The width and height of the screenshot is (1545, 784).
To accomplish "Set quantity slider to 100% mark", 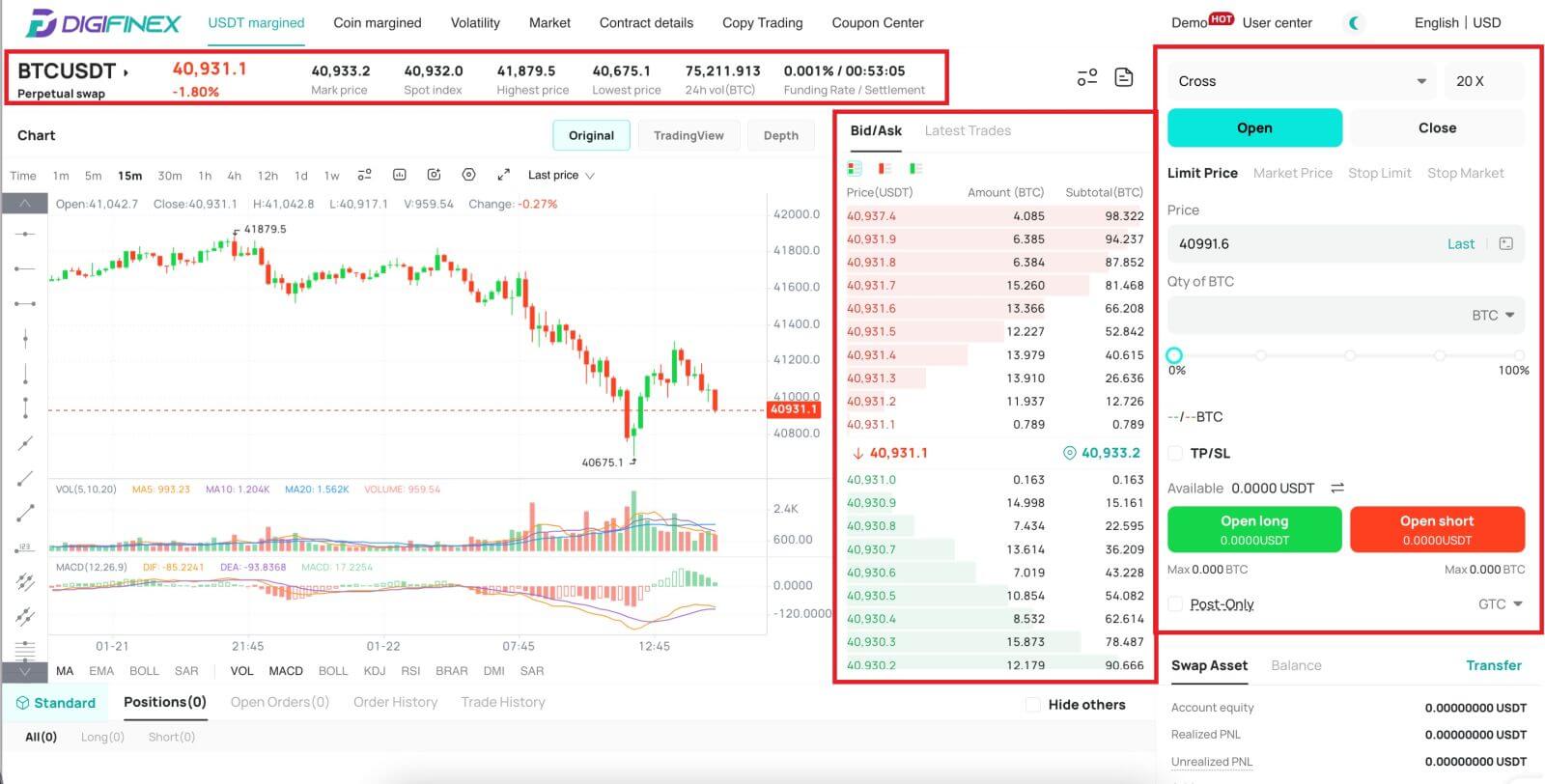I will pos(1519,355).
